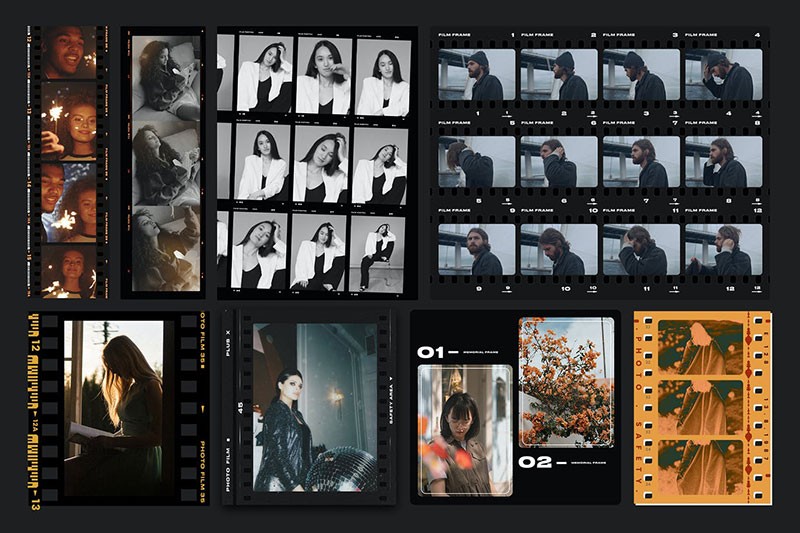
Task: Click the "FILM FRAME" label numbered 10
Action: pyautogui.click(x=537, y=210)
